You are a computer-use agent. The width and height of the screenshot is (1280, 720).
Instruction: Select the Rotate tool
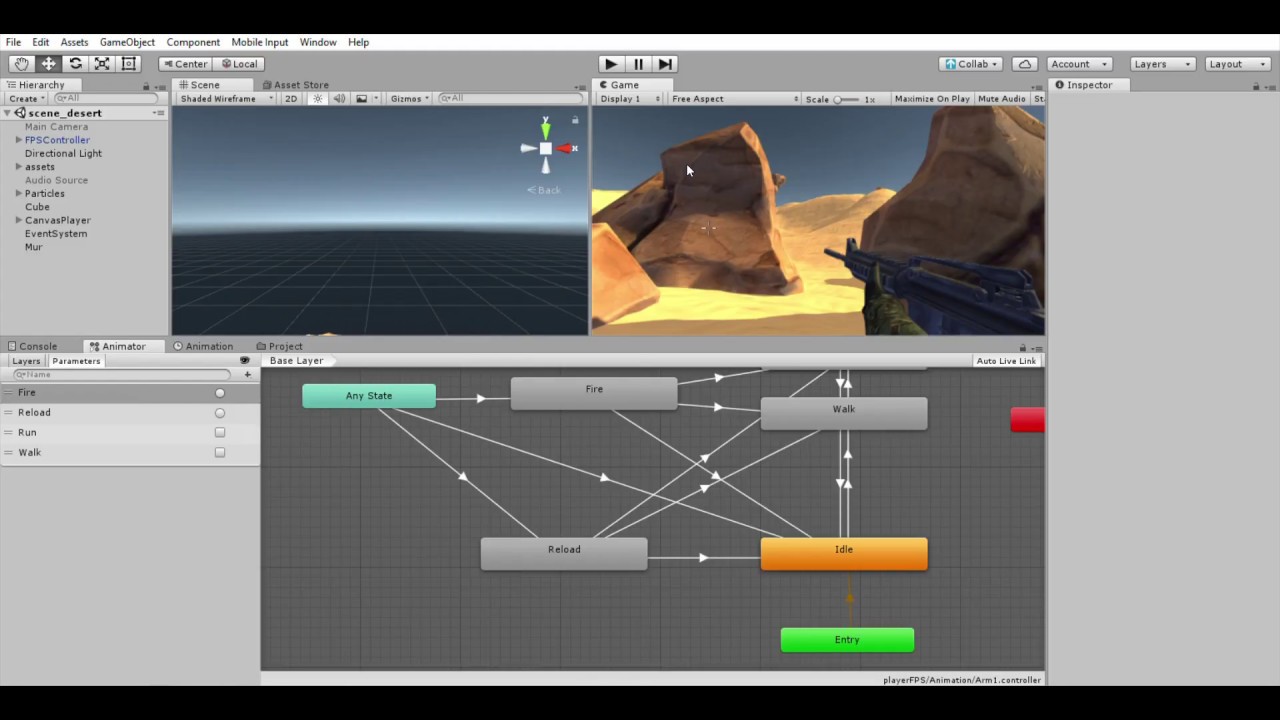click(75, 64)
